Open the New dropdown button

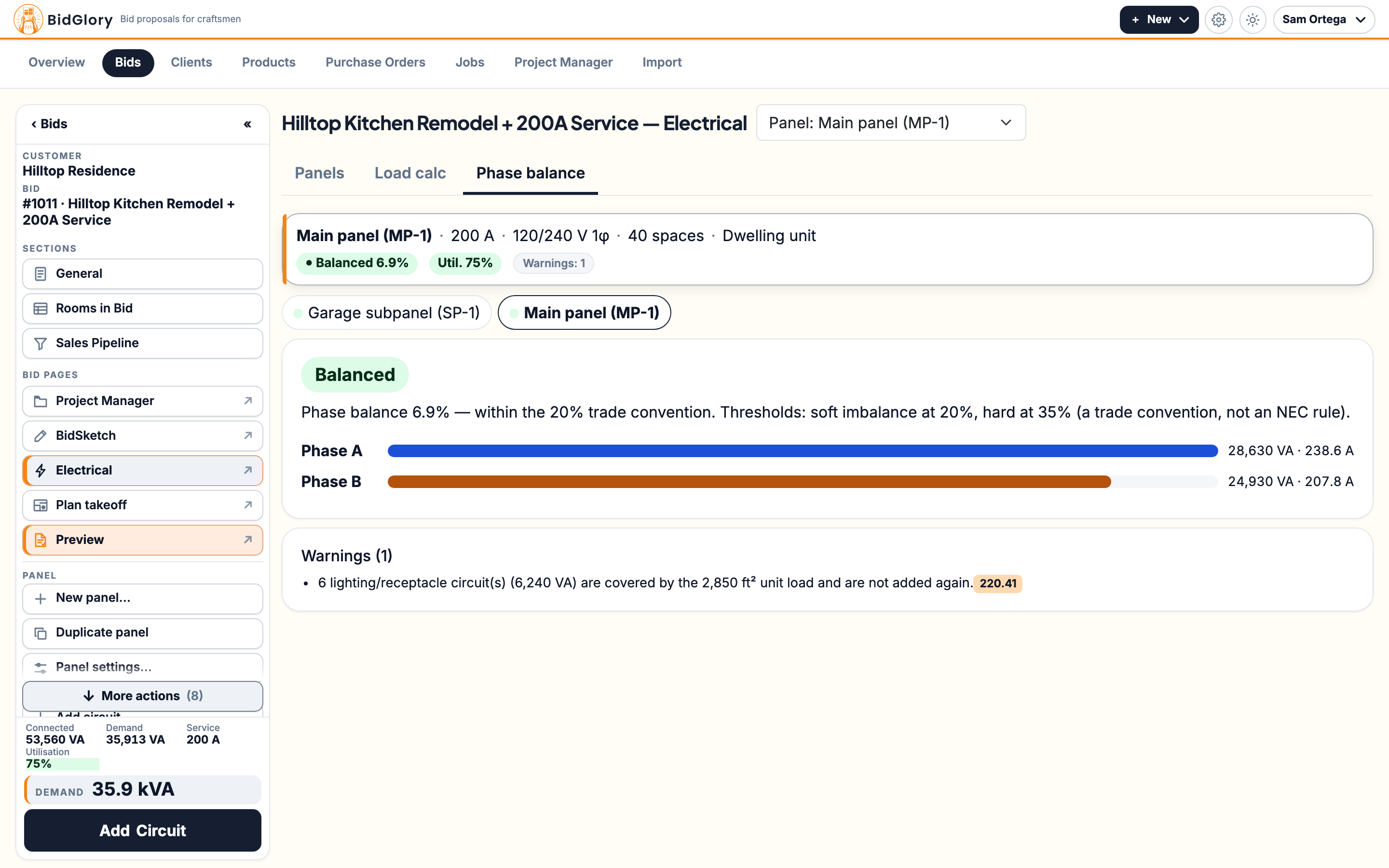click(1158, 19)
